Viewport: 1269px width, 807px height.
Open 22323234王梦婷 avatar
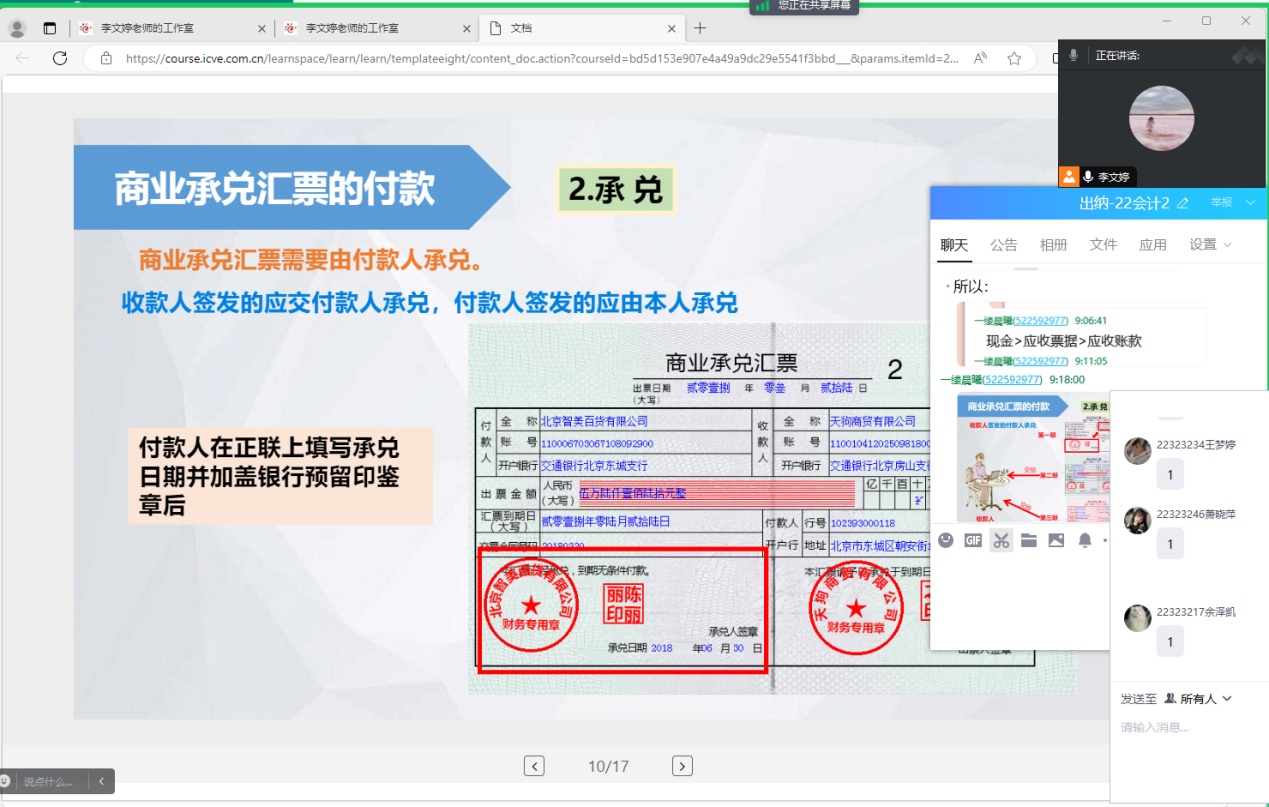tap(1138, 451)
